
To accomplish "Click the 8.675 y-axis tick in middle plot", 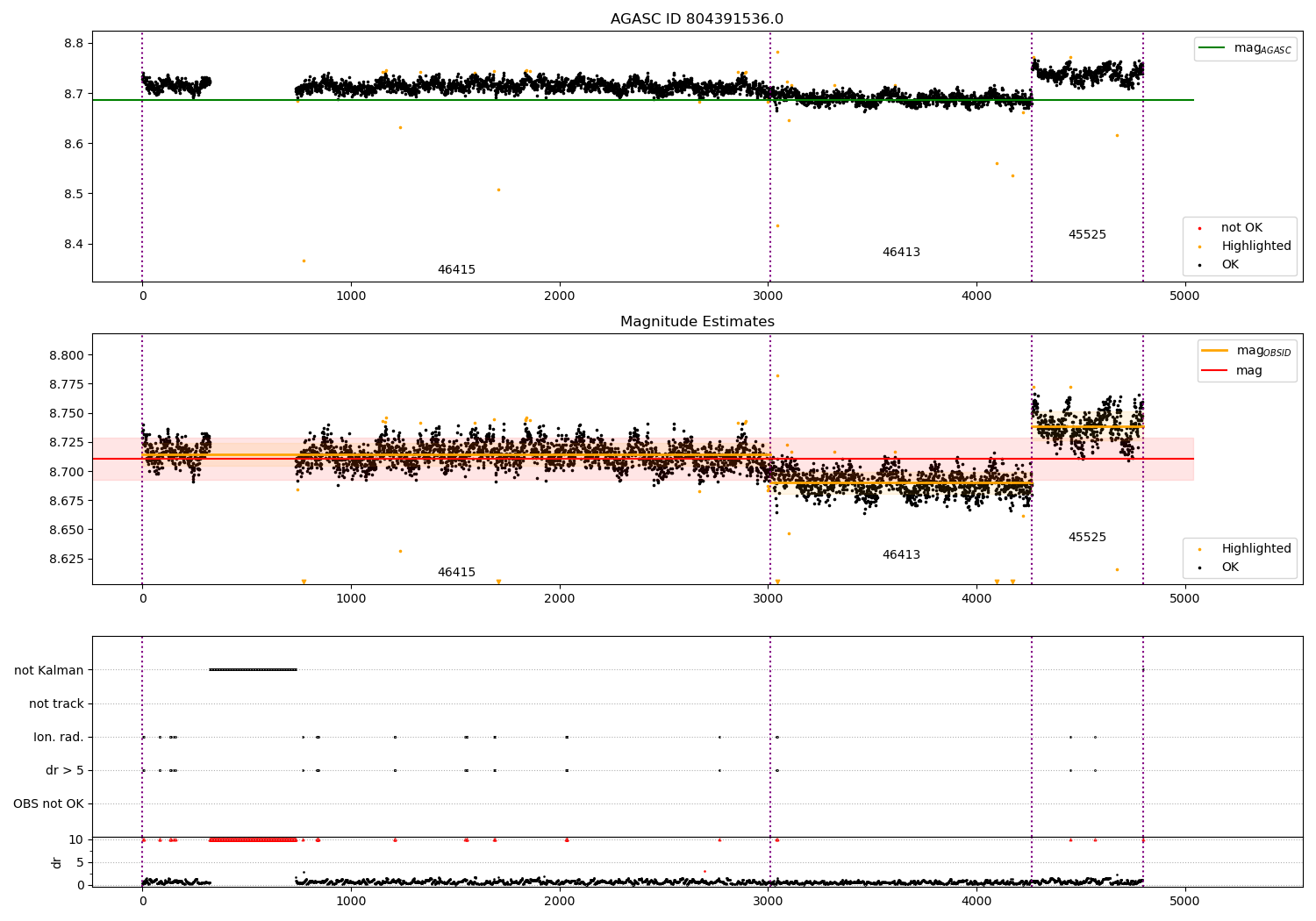I will coord(67,501).
